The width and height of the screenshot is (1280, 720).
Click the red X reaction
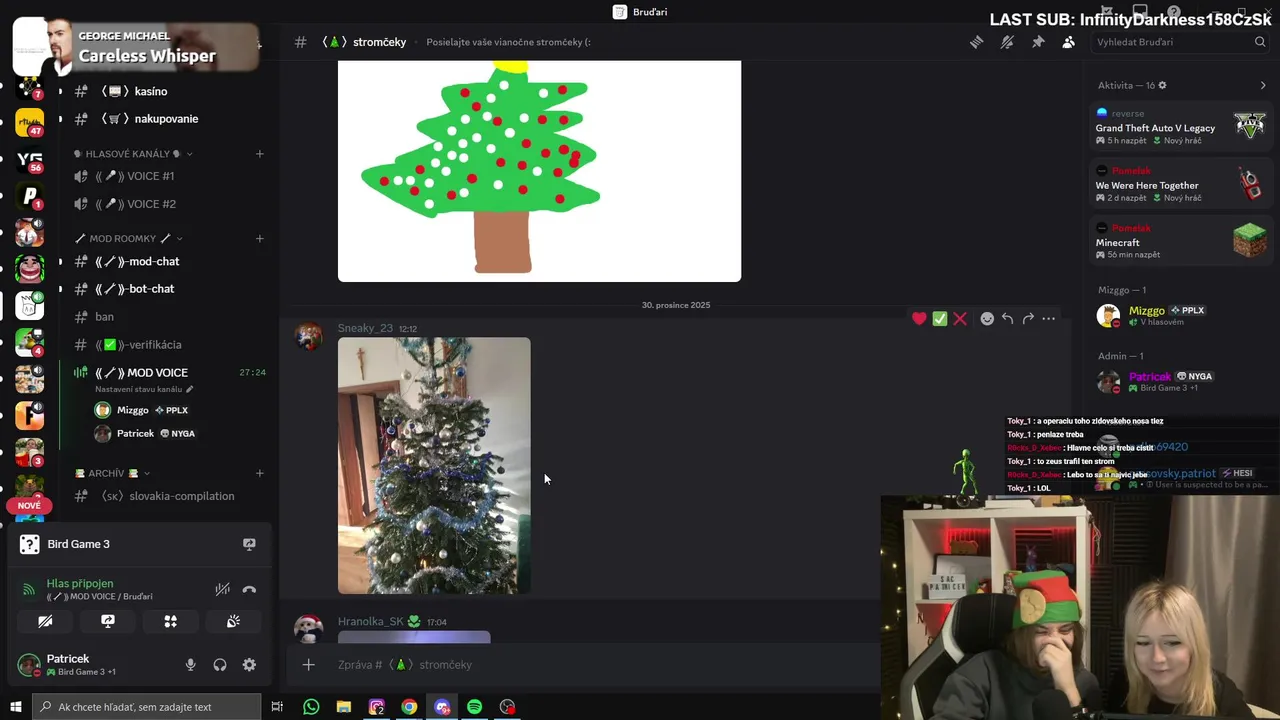[960, 318]
